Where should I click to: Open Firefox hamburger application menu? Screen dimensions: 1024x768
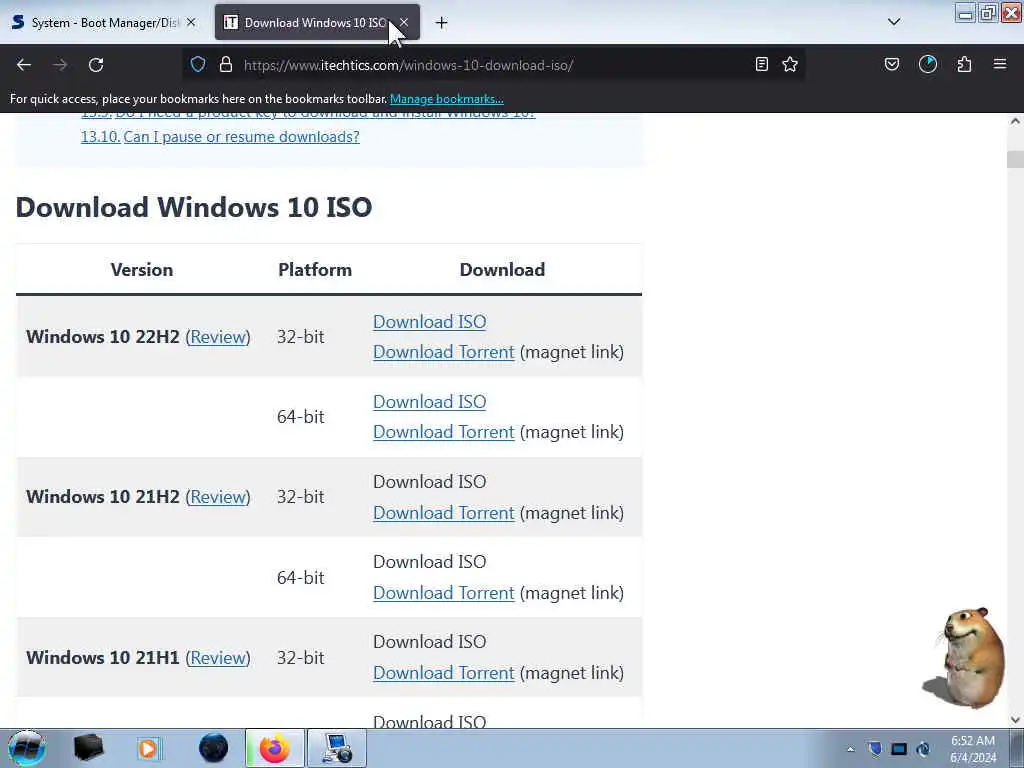point(1000,64)
